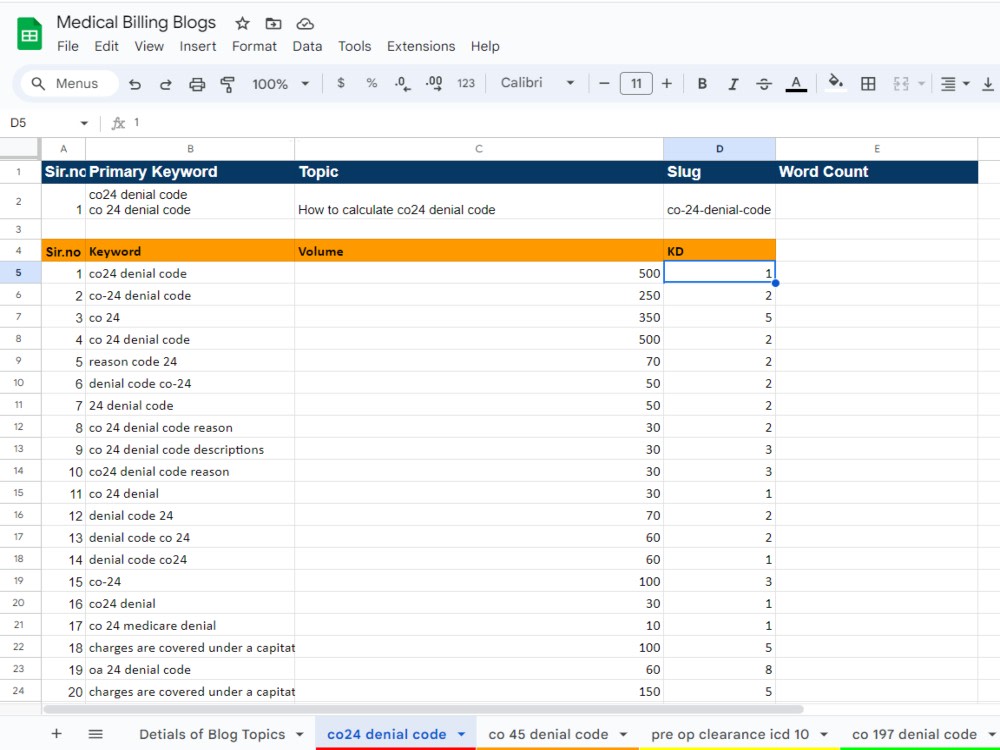Open the borders tool
Viewport: 1000px width, 750px height.
[868, 84]
